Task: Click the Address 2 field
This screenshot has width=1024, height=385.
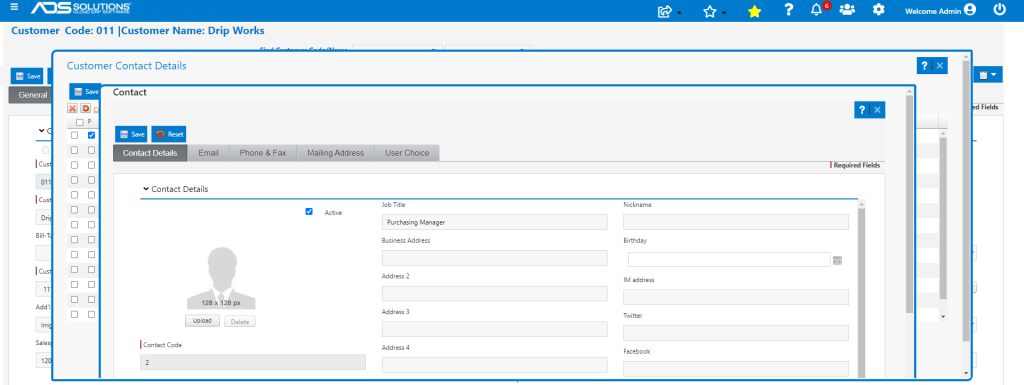Action: pyautogui.click(x=494, y=294)
